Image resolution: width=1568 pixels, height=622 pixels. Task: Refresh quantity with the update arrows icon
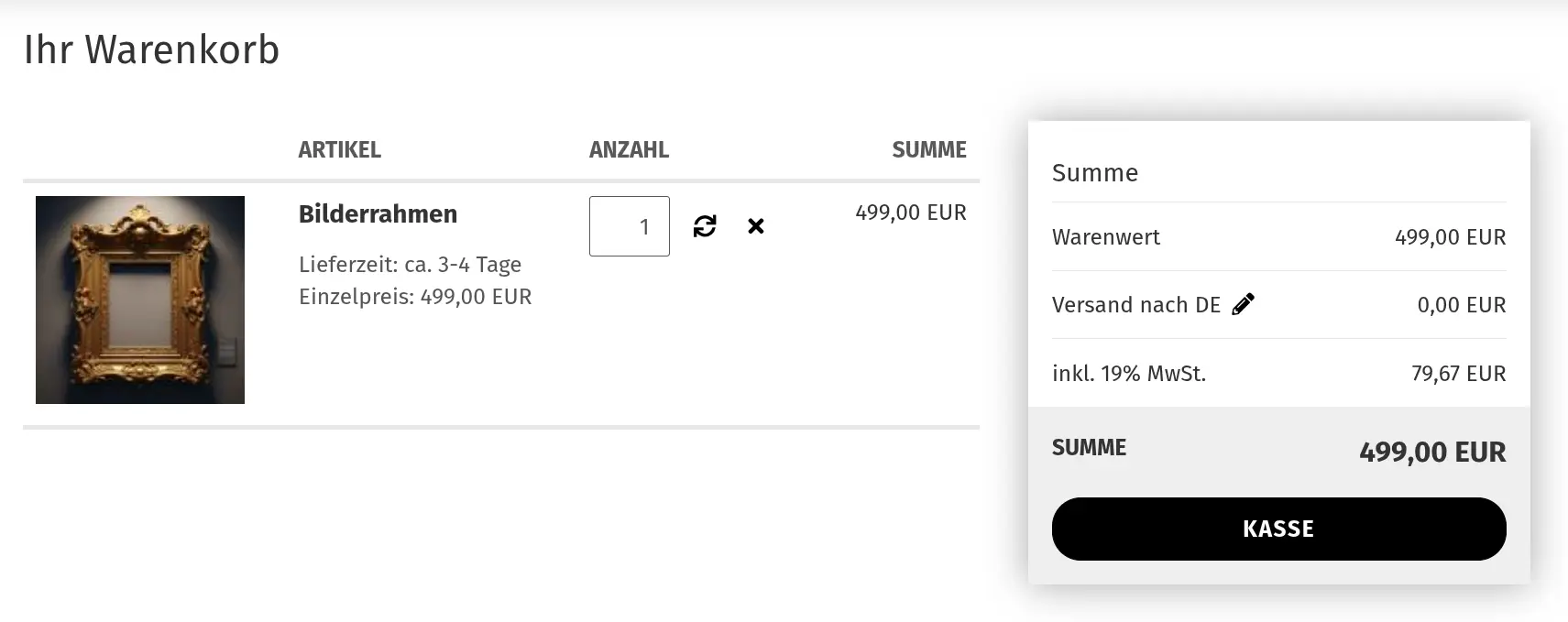(x=705, y=226)
